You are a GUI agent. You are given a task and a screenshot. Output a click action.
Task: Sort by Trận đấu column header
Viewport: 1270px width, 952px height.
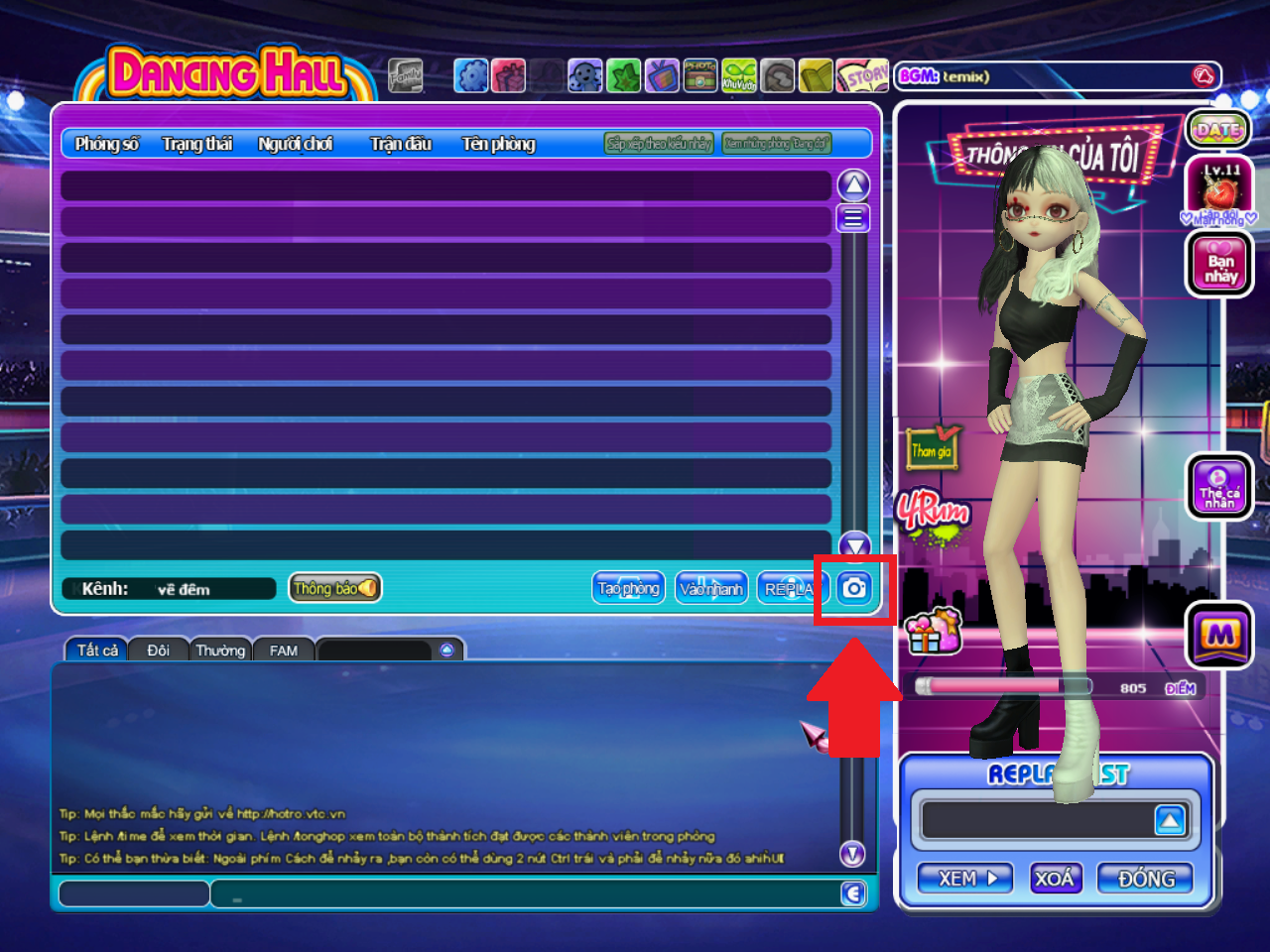[x=401, y=144]
